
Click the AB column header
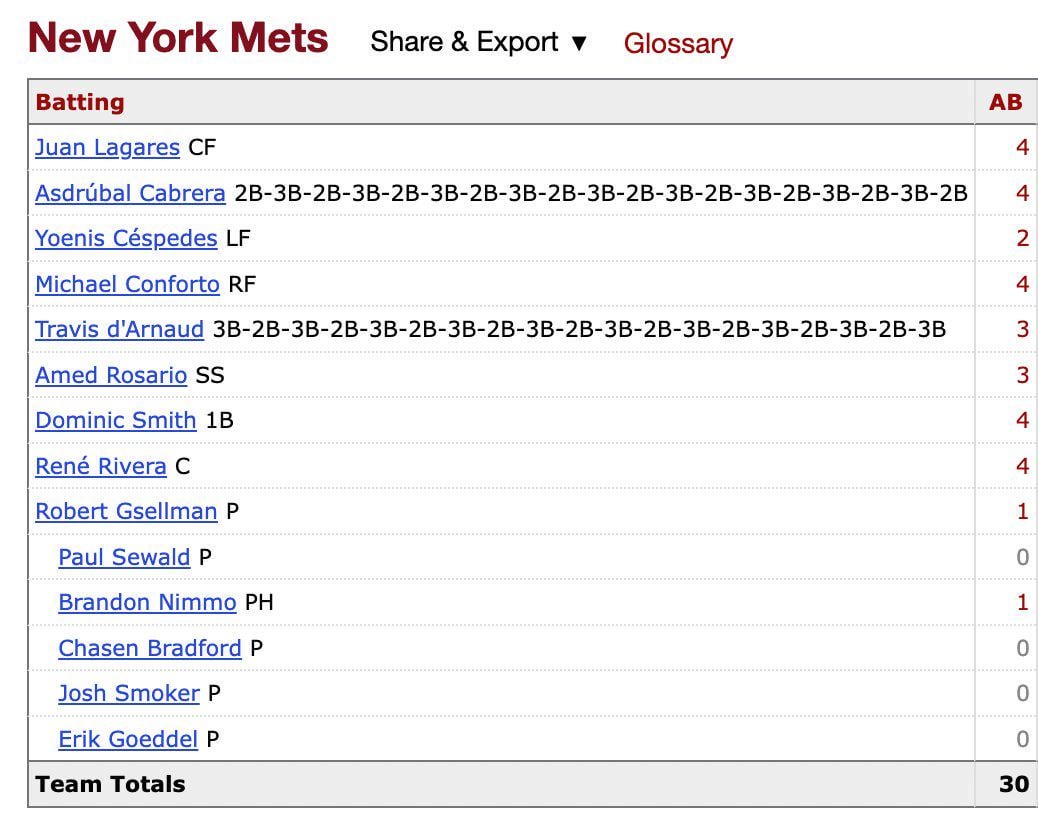[x=1006, y=101]
